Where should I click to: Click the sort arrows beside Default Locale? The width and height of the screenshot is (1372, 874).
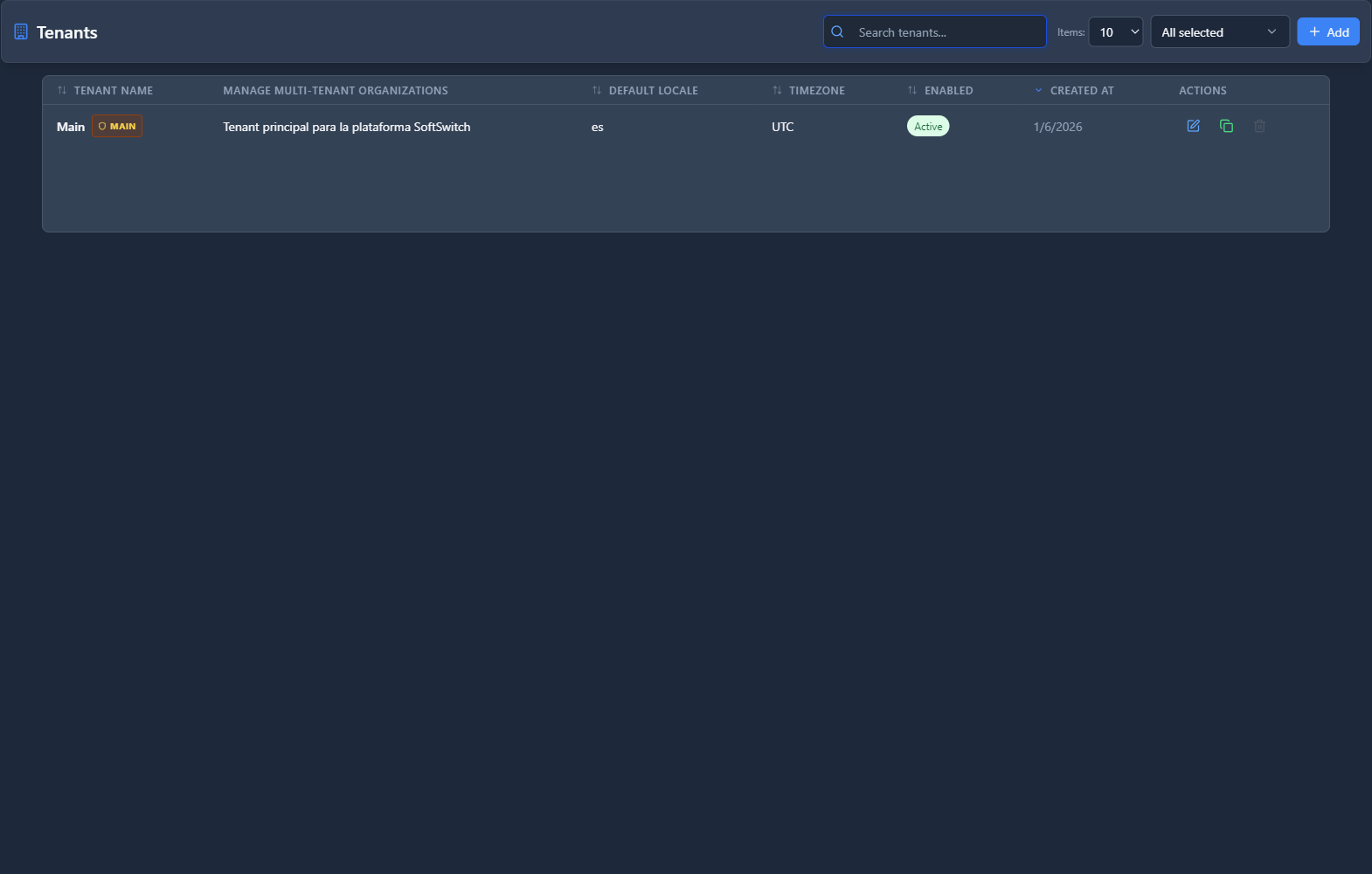(x=597, y=91)
